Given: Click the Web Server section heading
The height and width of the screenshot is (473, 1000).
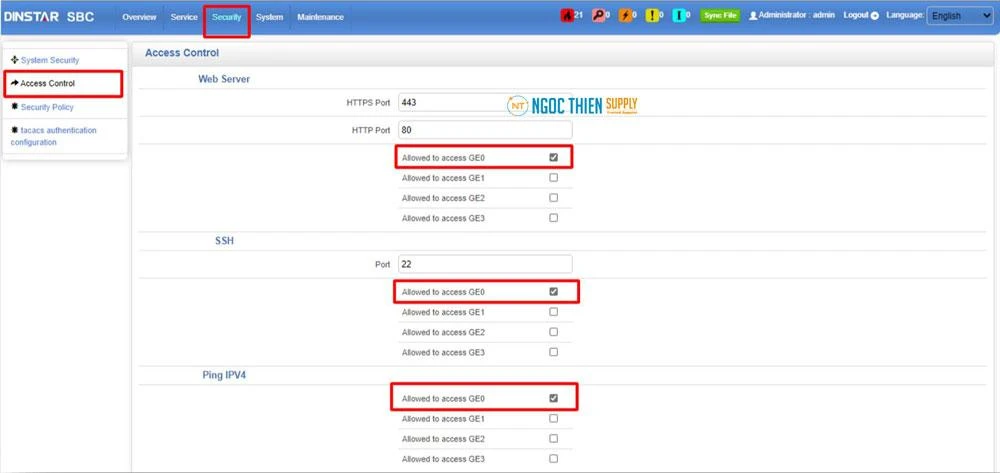Looking at the screenshot, I should pos(224,79).
